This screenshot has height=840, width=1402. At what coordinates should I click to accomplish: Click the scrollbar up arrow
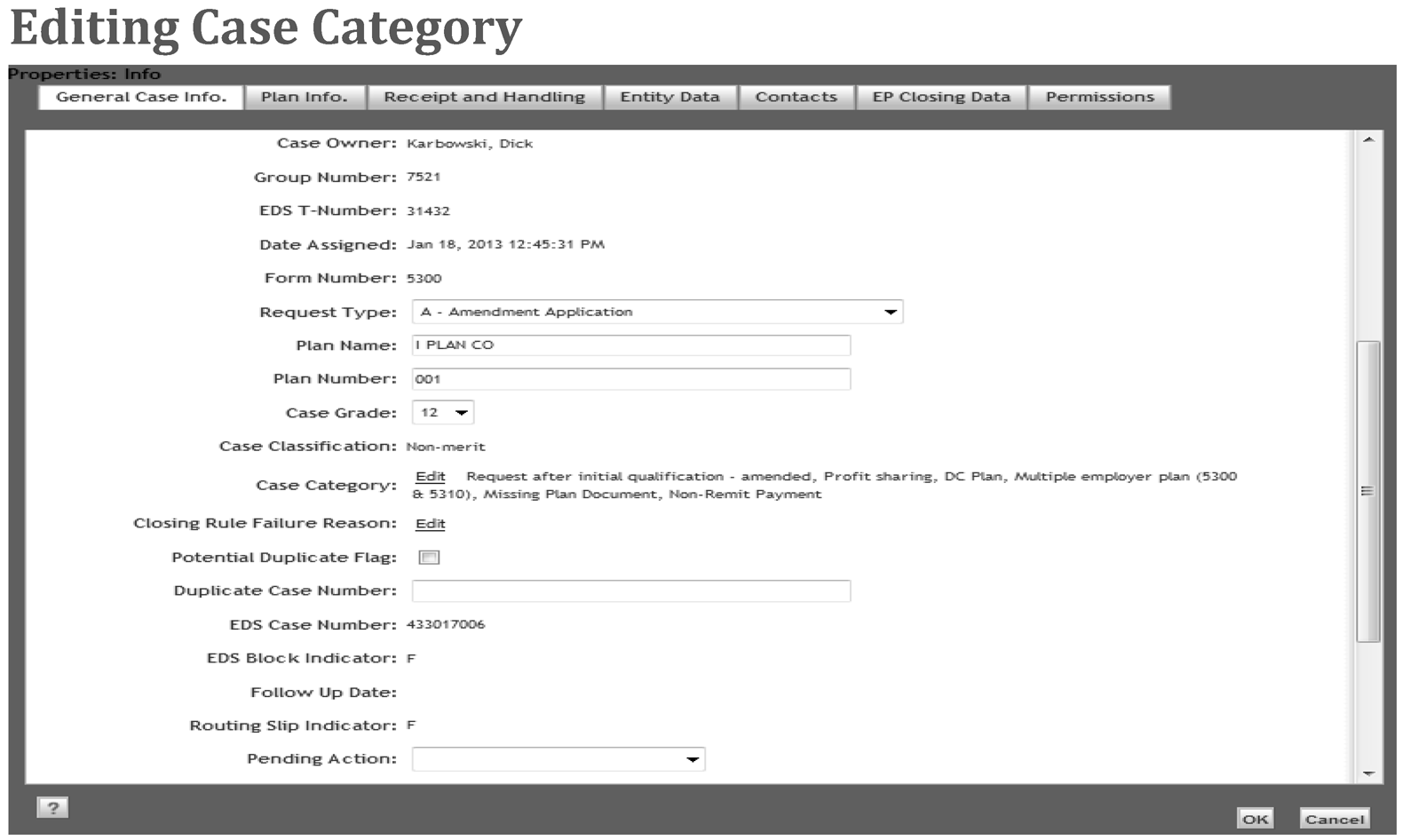coord(1368,140)
